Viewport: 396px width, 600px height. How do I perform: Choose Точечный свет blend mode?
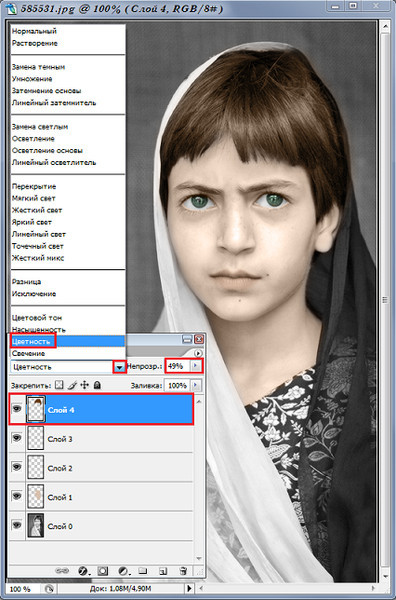coord(37,246)
